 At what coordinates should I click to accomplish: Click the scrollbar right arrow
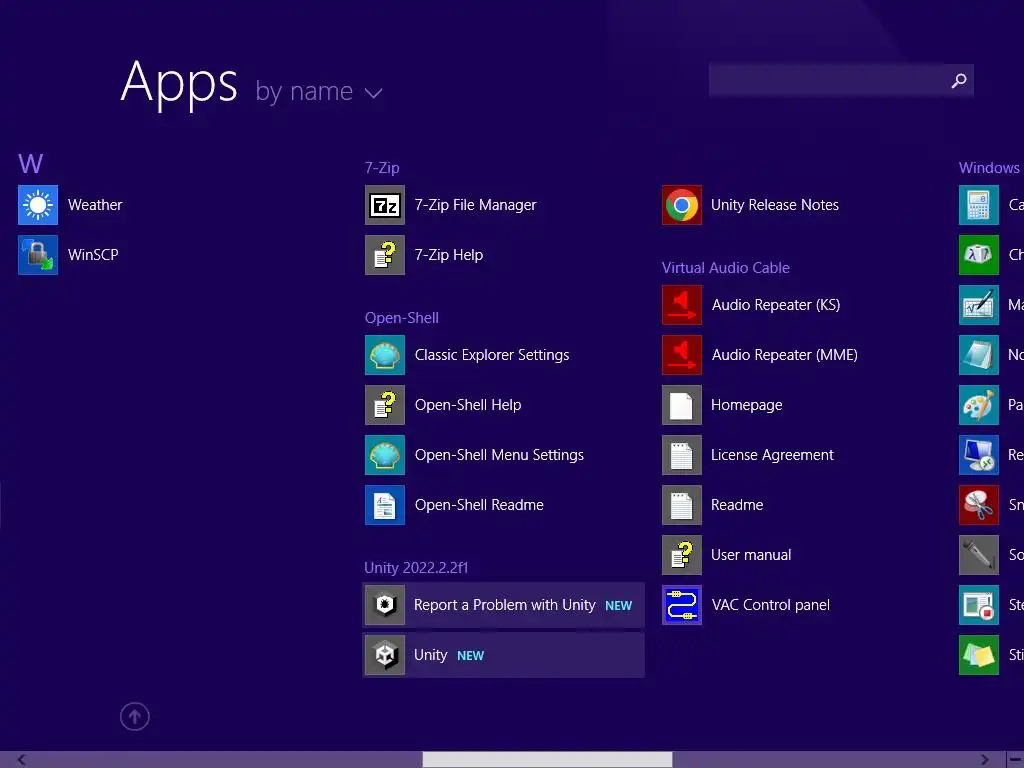tap(985, 760)
